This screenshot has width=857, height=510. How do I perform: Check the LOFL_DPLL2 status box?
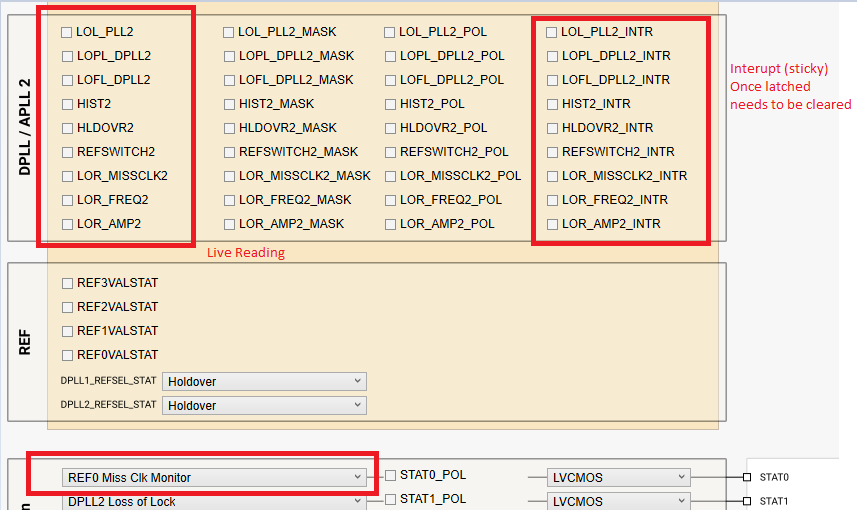coord(67,80)
